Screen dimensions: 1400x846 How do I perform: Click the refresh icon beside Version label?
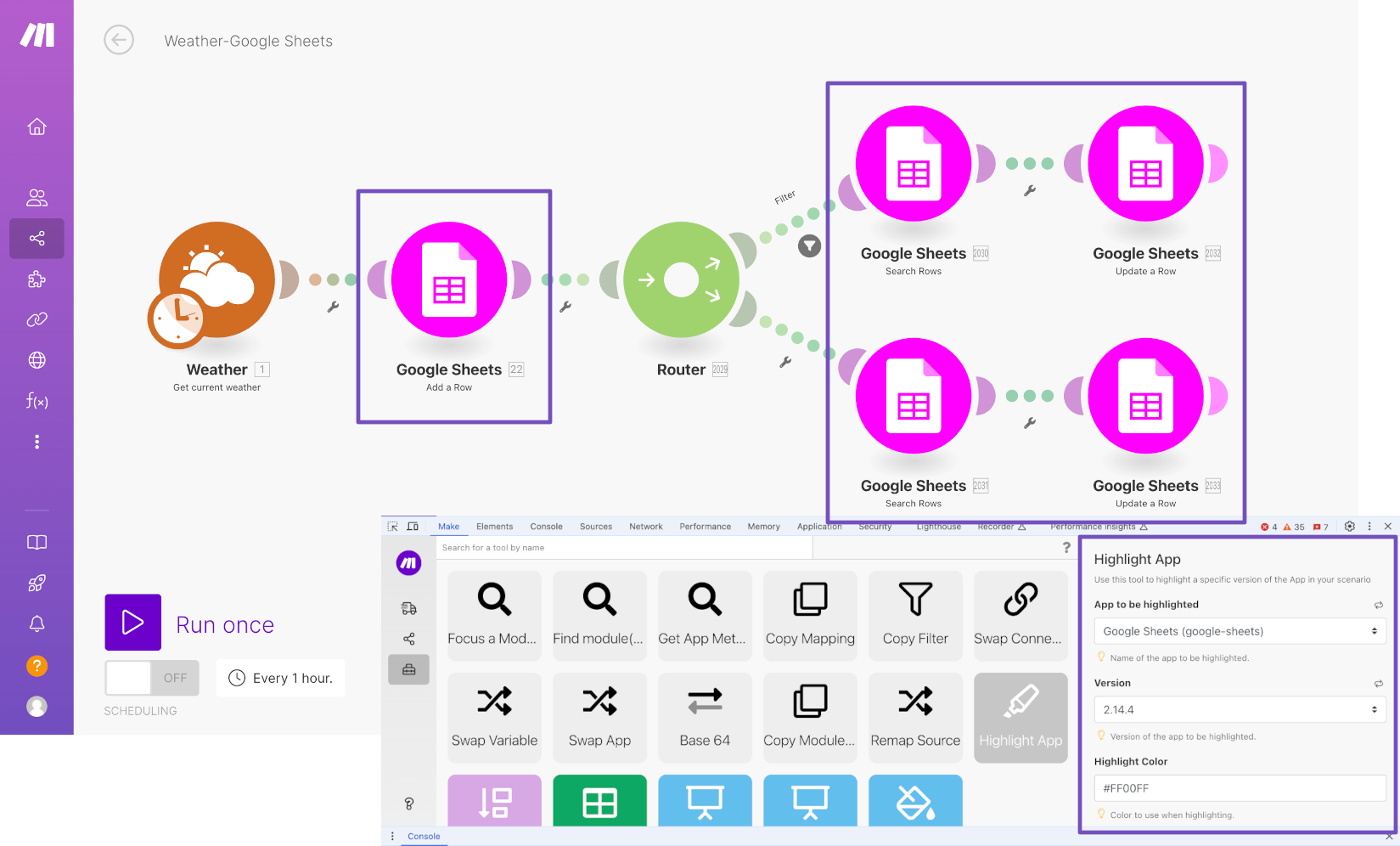point(1378,683)
